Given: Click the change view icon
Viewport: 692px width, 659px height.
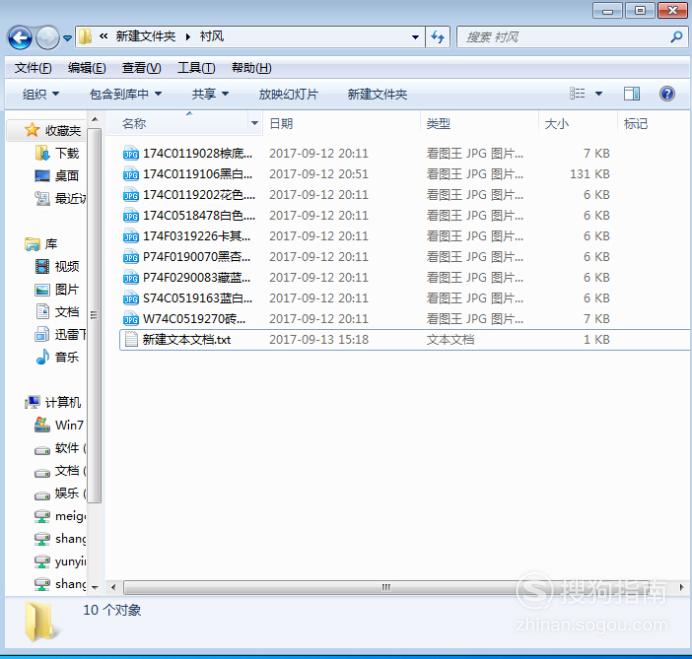Looking at the screenshot, I should point(577,94).
